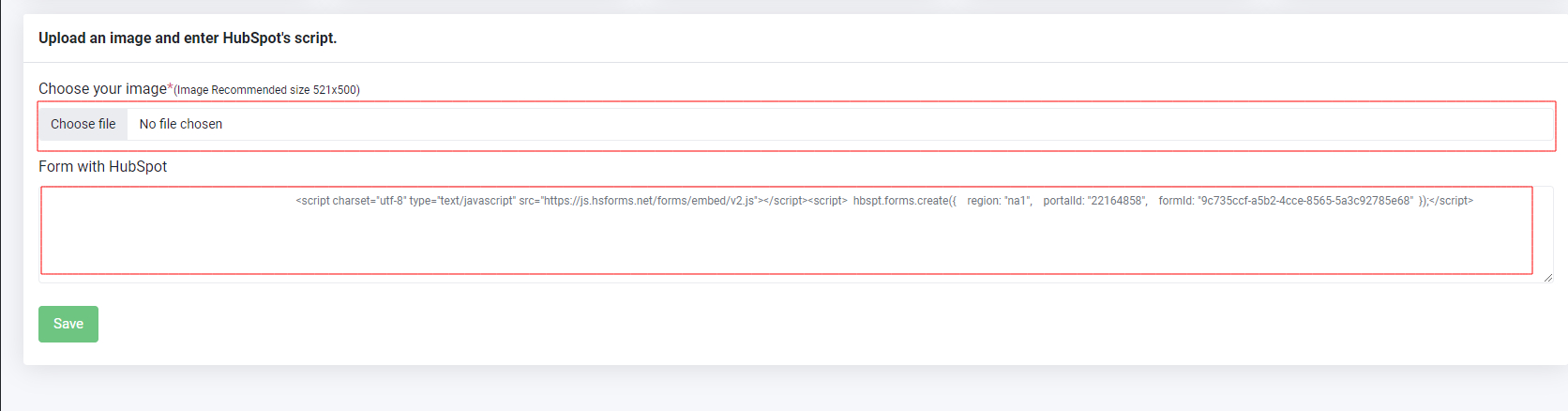Click the red required asterisk
1568x411 pixels.
[170, 87]
